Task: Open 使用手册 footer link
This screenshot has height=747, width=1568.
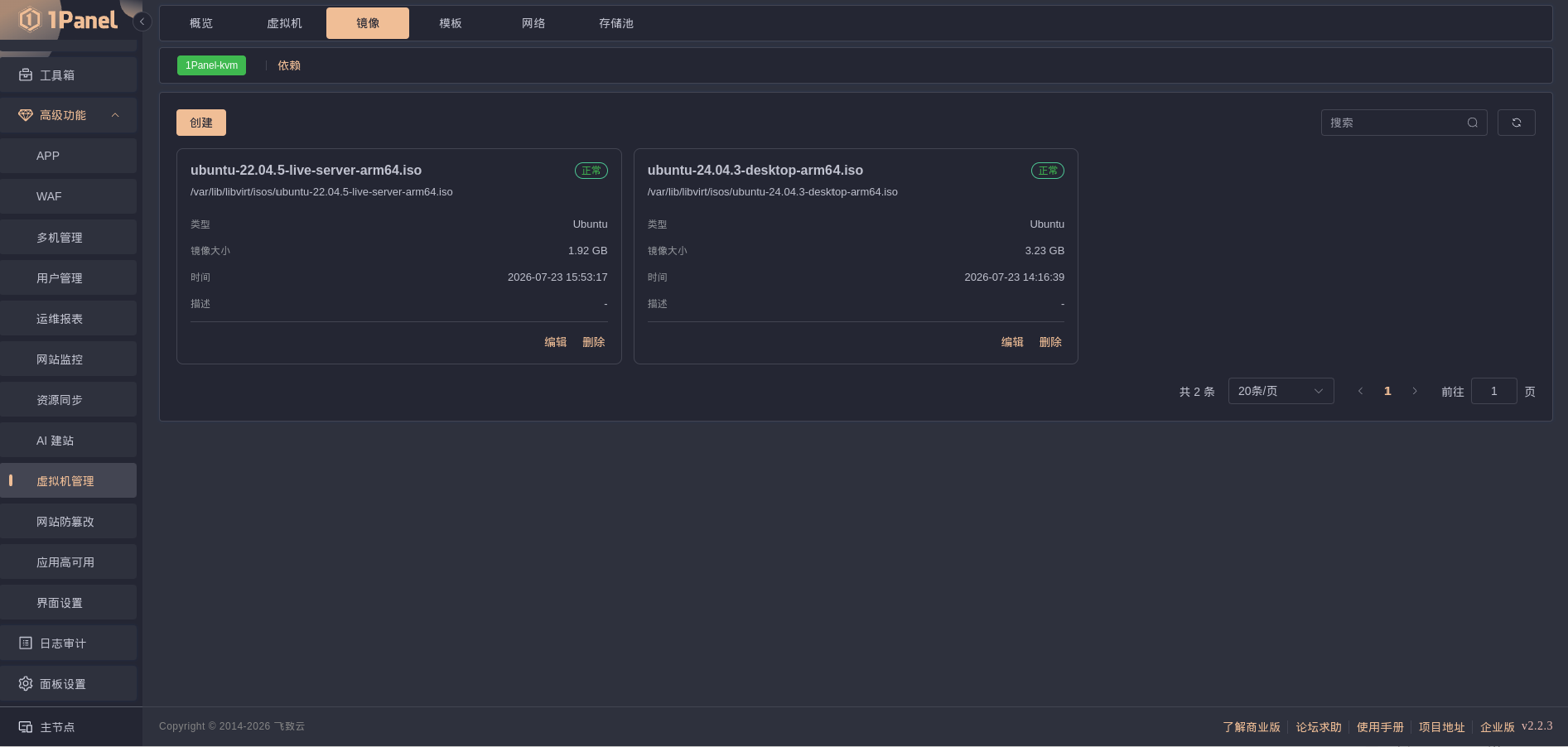Action: 1380,727
